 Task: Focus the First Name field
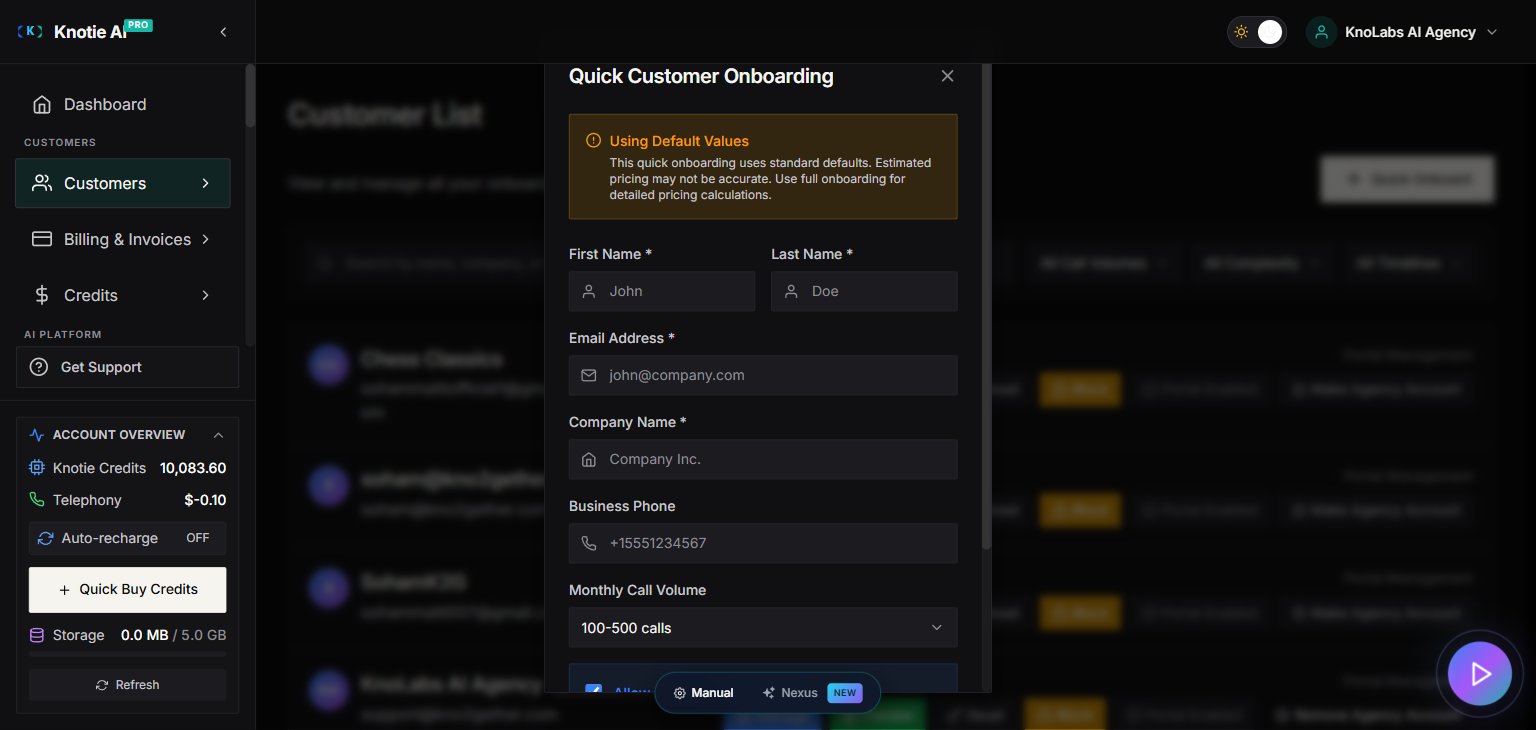(x=662, y=291)
